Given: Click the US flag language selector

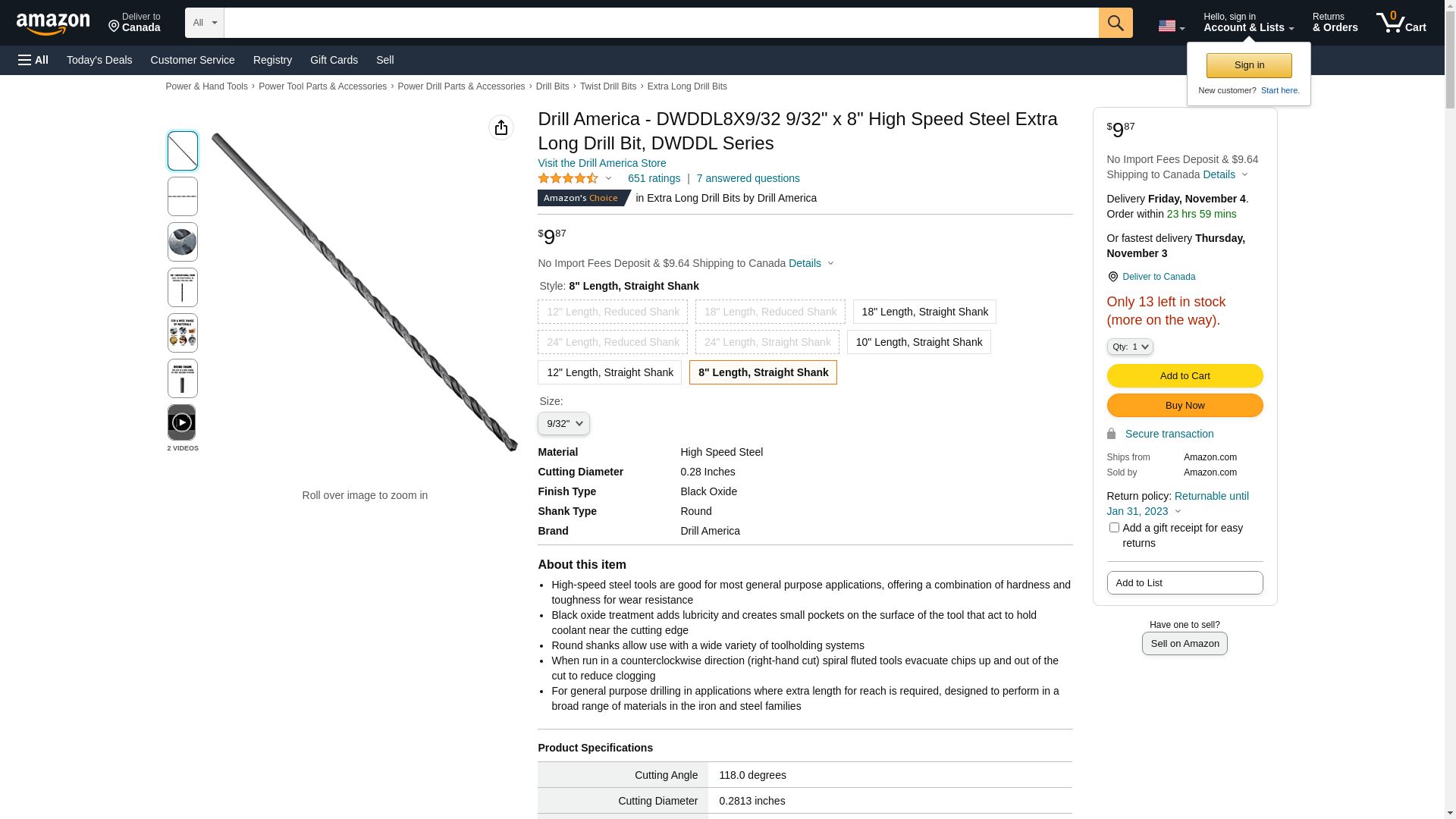Looking at the screenshot, I should (x=1170, y=26).
